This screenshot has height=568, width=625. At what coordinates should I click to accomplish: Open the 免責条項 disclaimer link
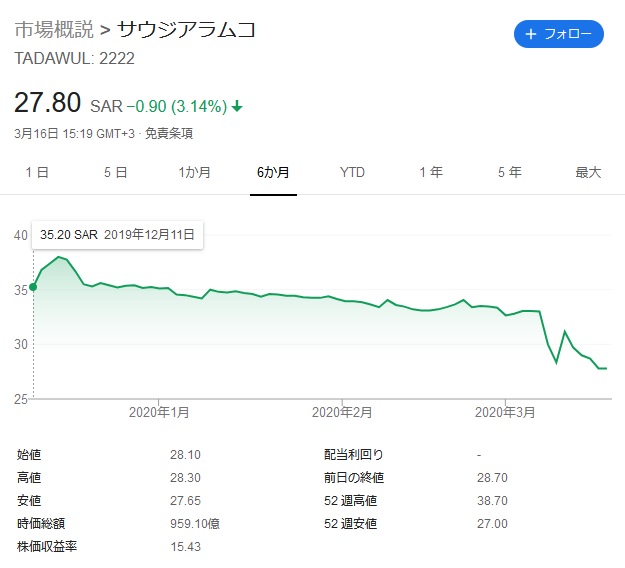click(x=169, y=133)
